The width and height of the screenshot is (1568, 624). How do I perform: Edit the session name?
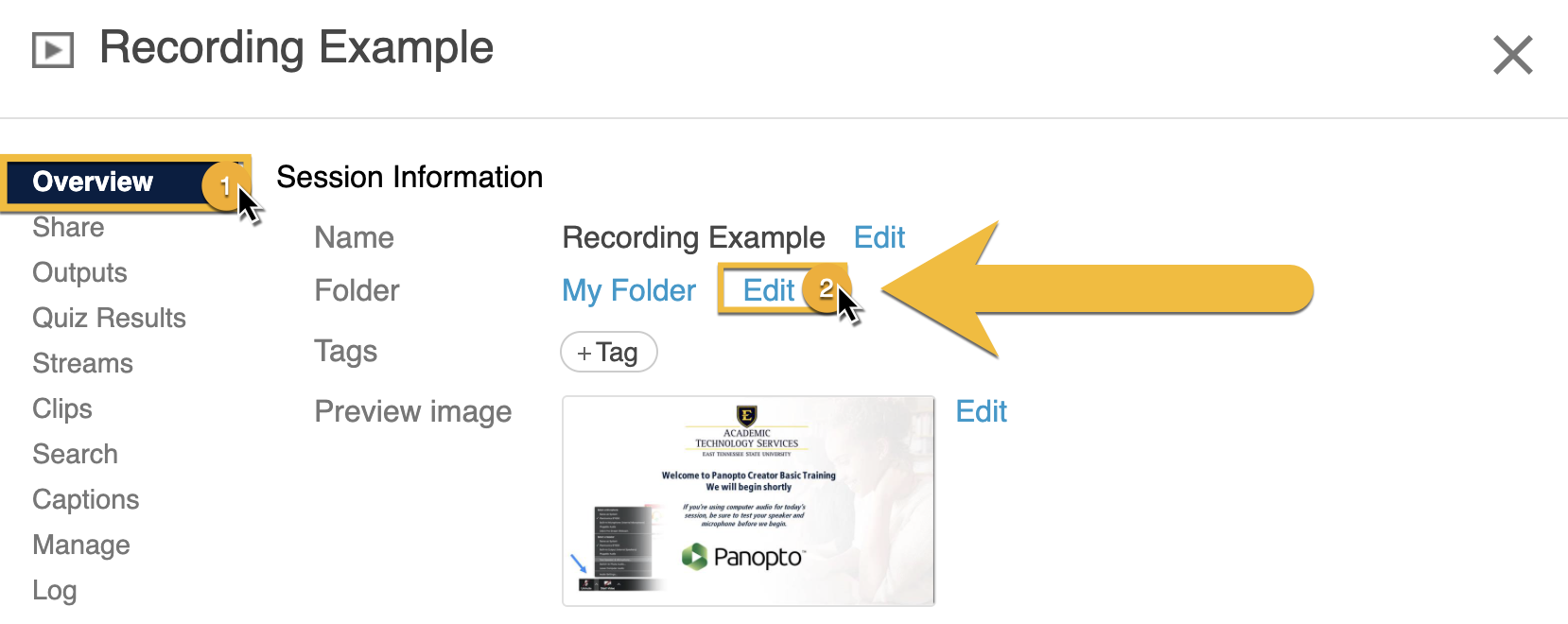pos(880,237)
